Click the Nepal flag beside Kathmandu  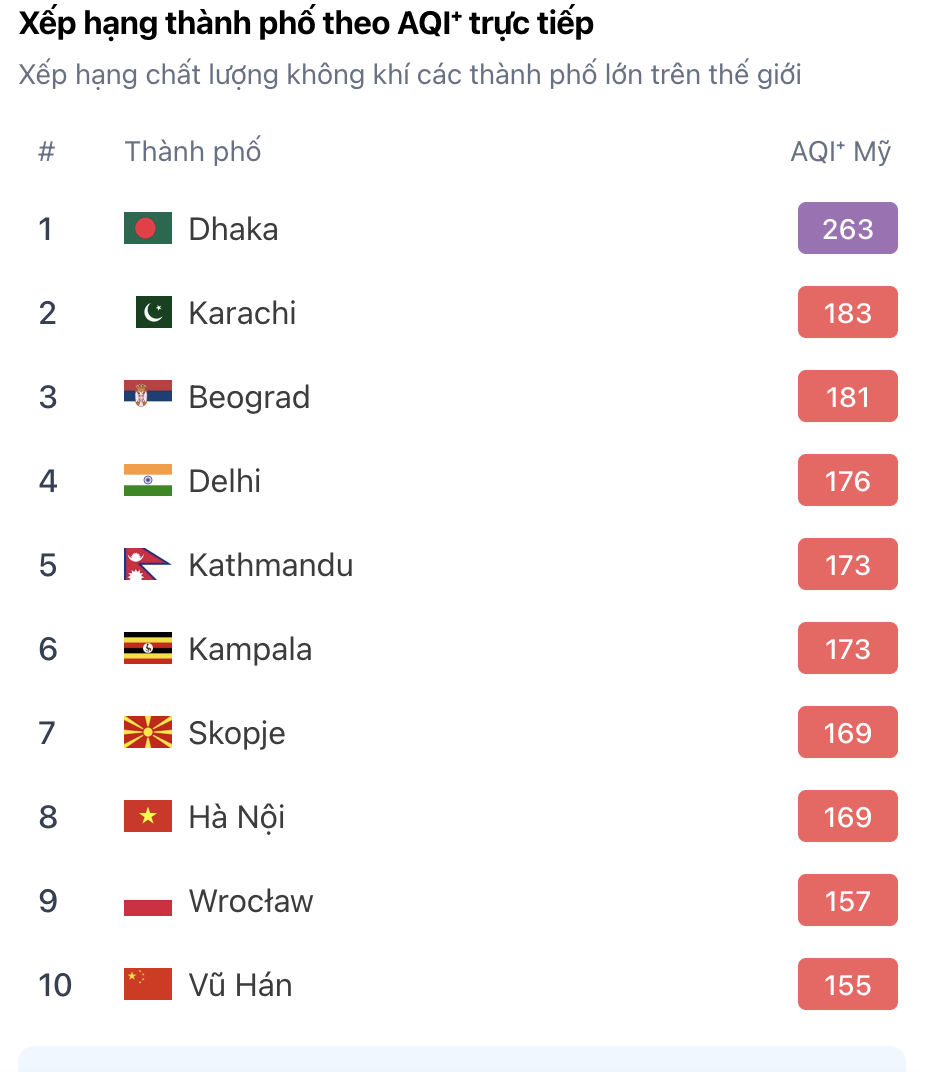click(145, 565)
